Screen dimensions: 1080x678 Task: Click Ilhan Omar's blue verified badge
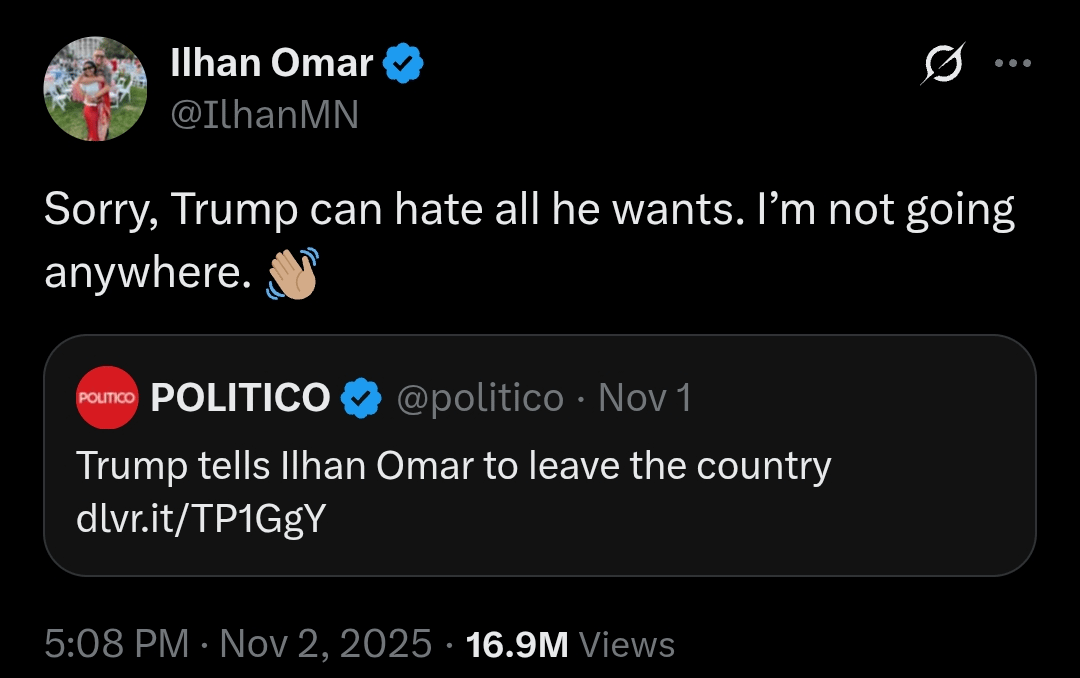coord(404,65)
